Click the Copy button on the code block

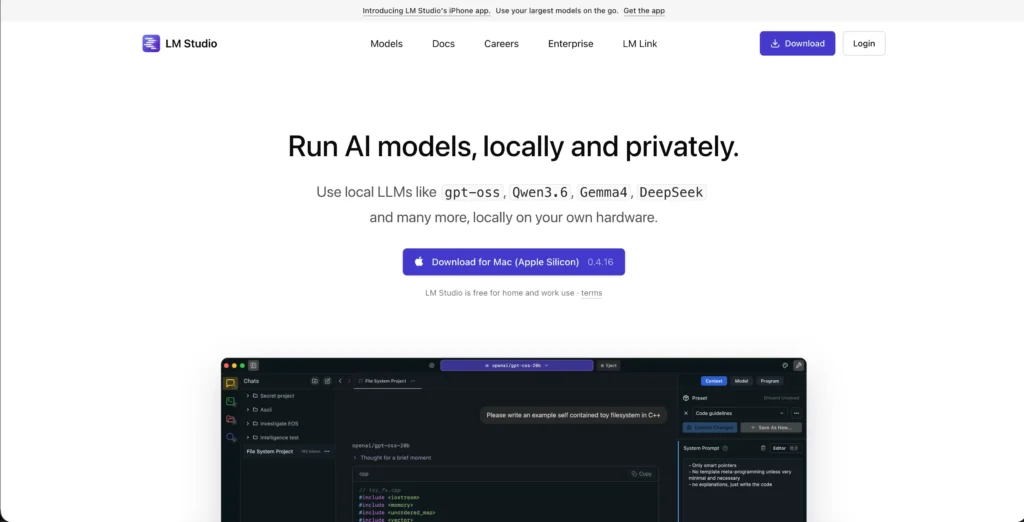641,474
